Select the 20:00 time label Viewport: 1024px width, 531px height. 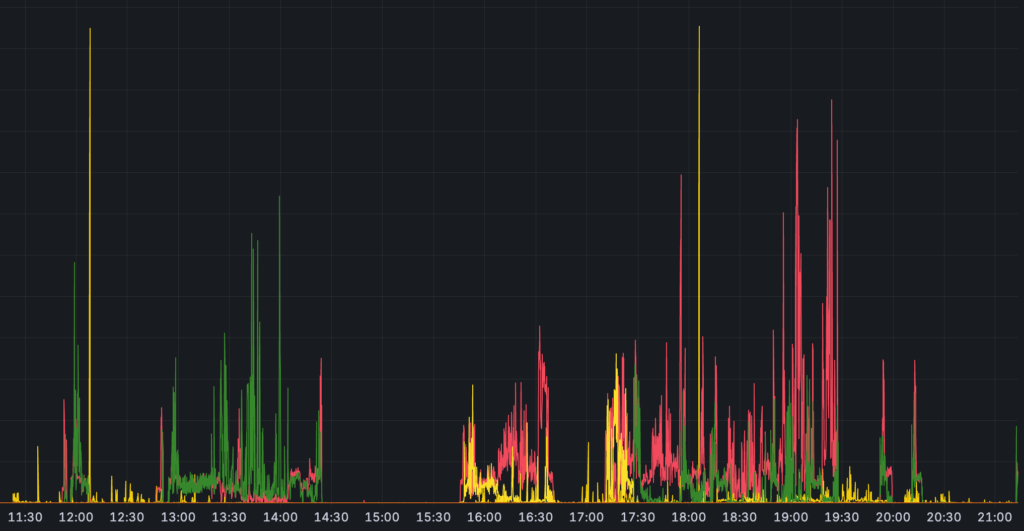(892, 517)
